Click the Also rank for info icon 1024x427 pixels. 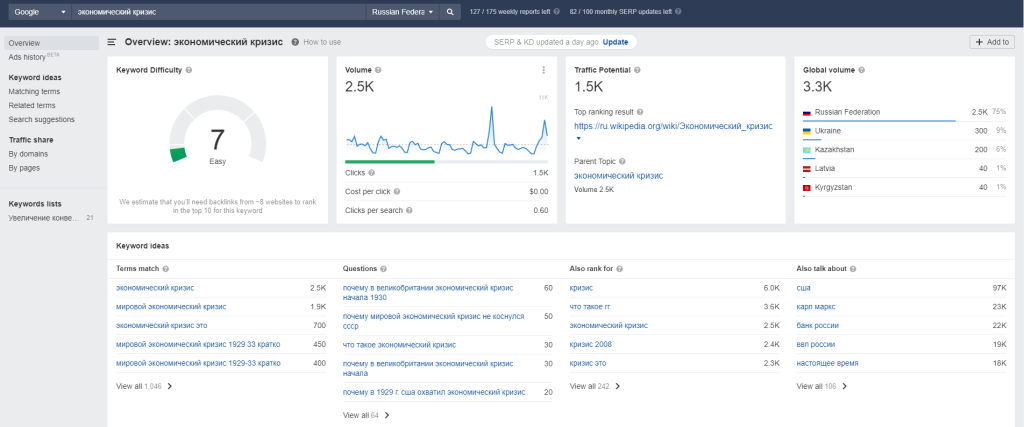619,268
